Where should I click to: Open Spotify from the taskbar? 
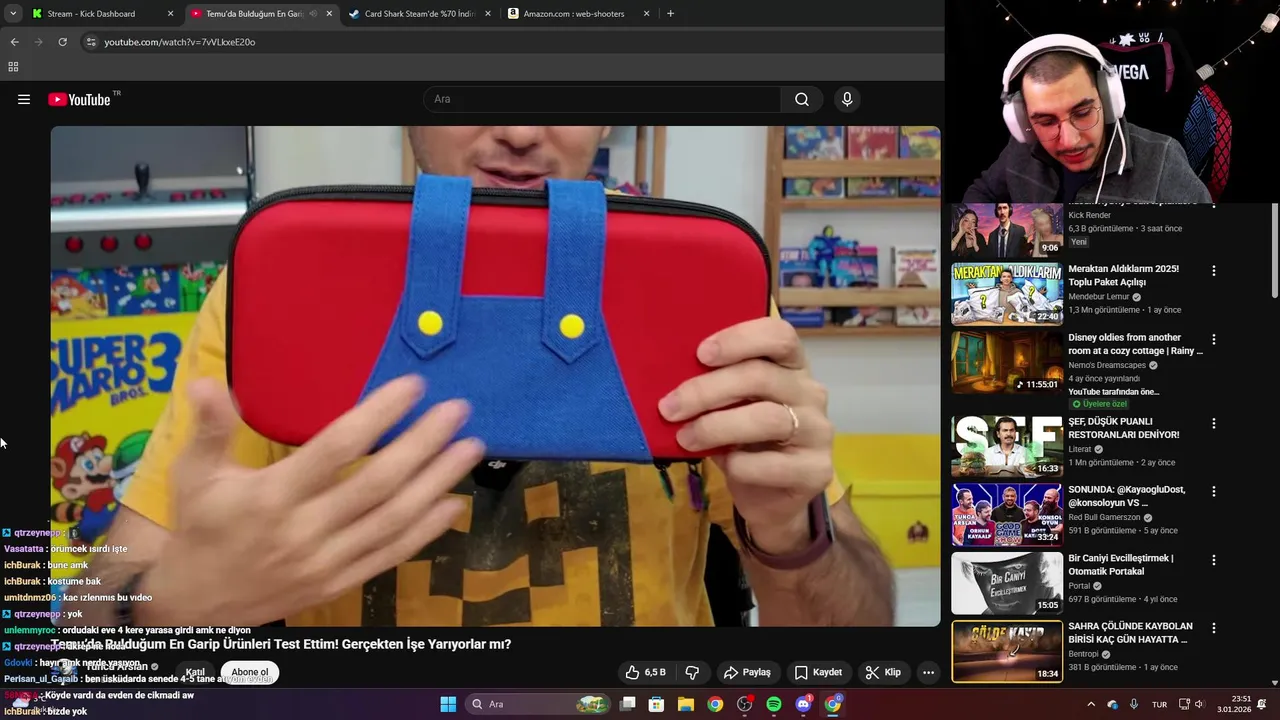tap(774, 704)
